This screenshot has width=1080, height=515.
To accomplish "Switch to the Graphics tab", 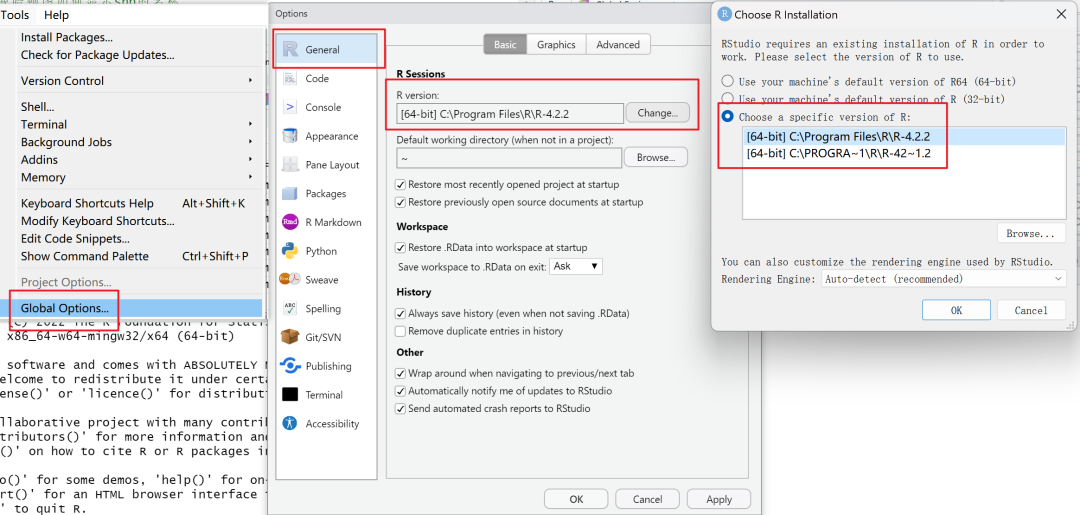I will pyautogui.click(x=556, y=44).
